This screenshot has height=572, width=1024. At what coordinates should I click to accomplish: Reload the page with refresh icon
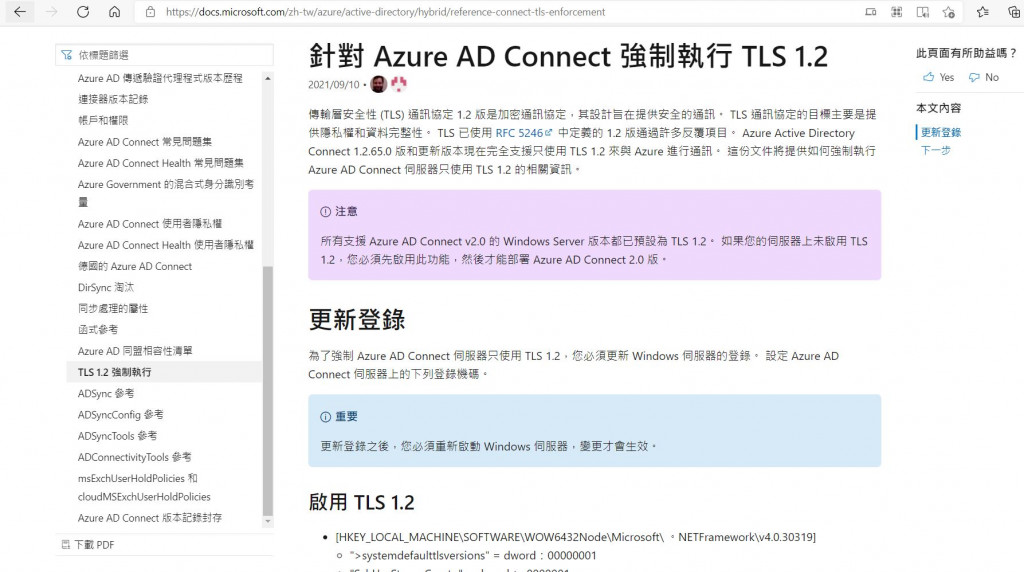83,12
